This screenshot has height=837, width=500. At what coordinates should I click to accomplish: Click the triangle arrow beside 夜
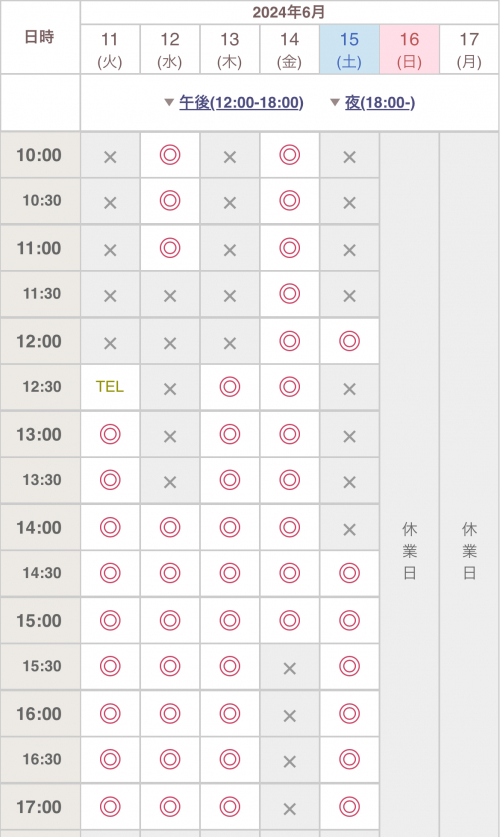tap(335, 102)
